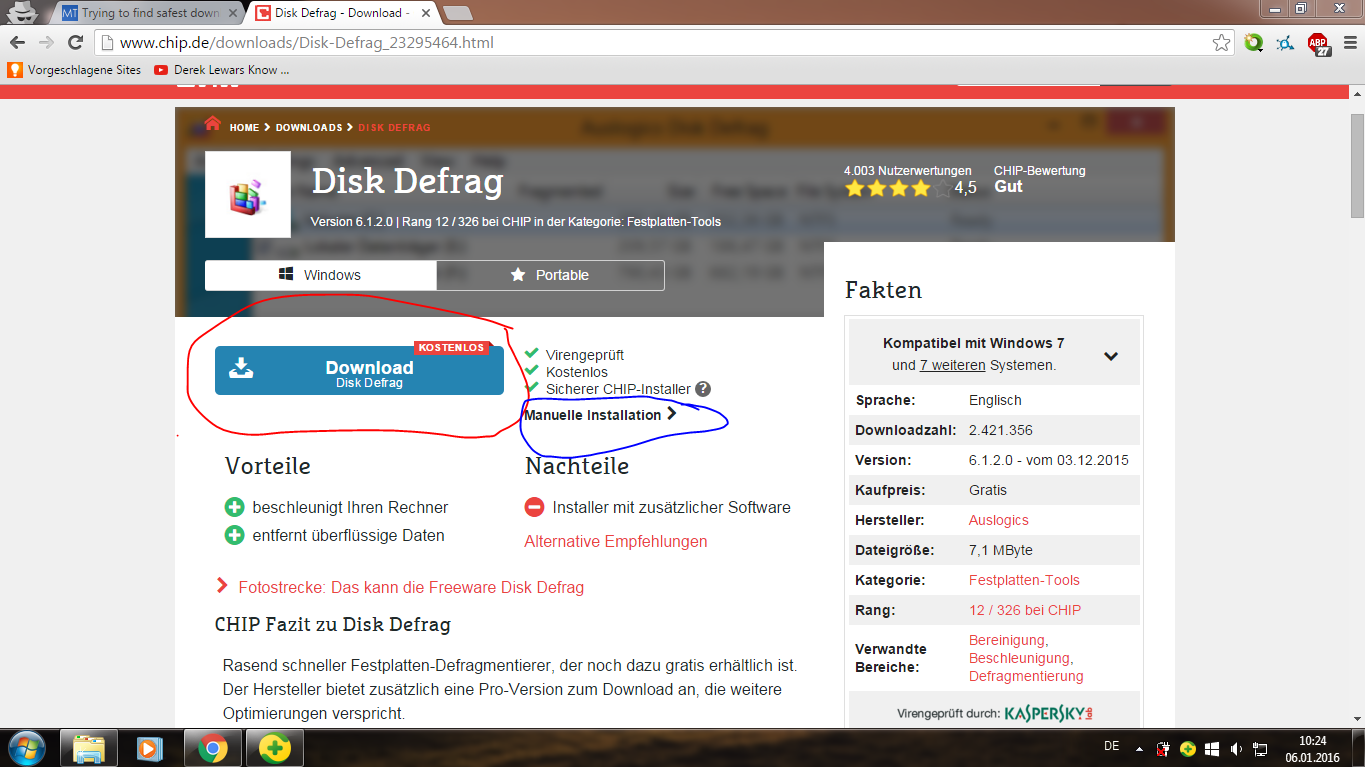The width and height of the screenshot is (1365, 767).
Task: Click the download count '2.421.356'
Action: pos(1001,430)
